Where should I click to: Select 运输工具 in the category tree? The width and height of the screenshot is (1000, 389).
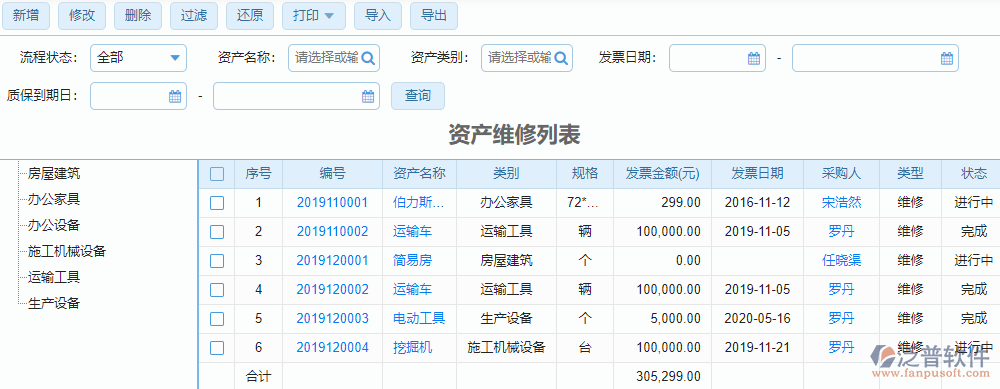(x=54, y=277)
